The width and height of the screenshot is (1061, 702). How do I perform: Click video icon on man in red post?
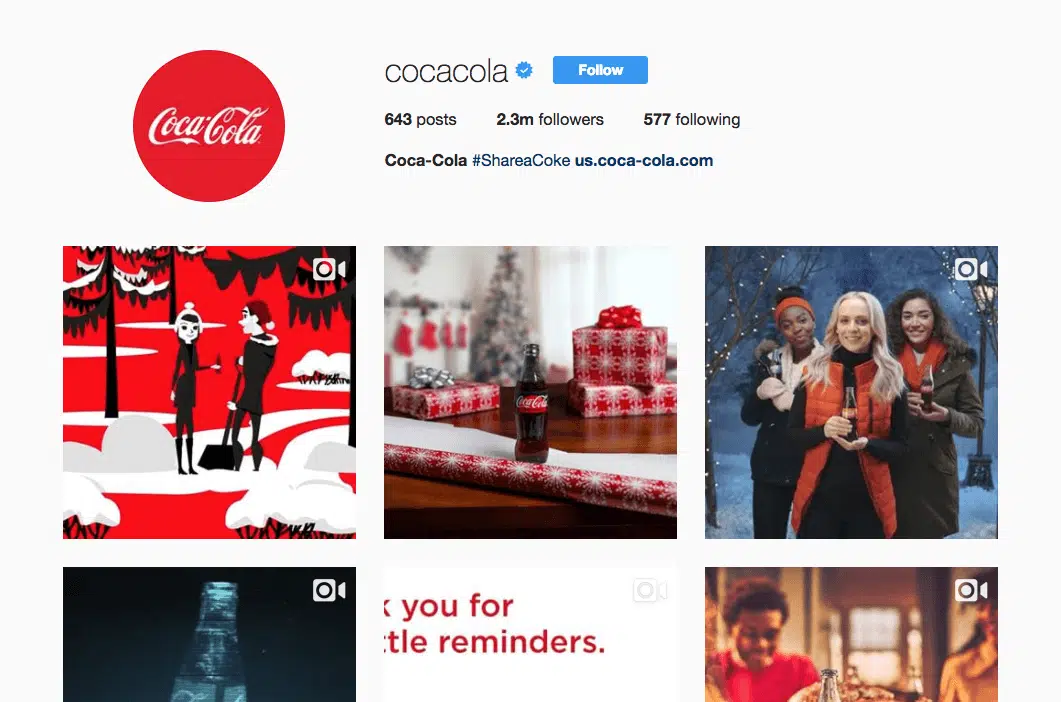click(971, 590)
